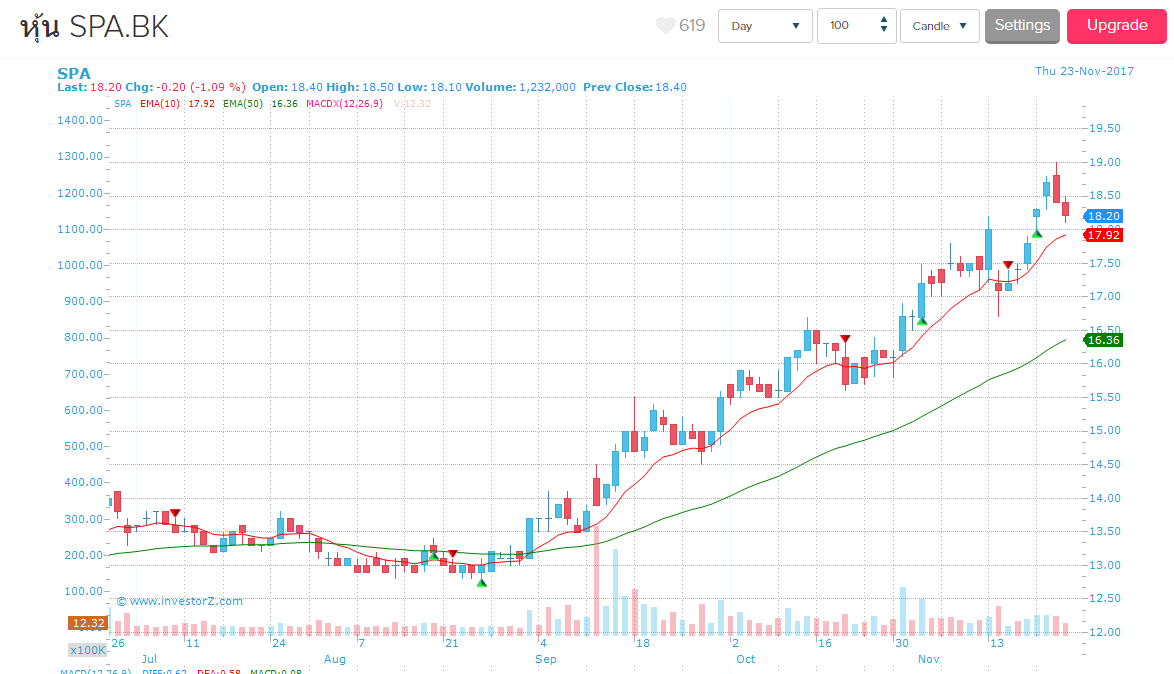Screen dimensions: 1174x674
Task: Click the Chg: -0.20 (-1.09 %) readout
Action: 185,87
